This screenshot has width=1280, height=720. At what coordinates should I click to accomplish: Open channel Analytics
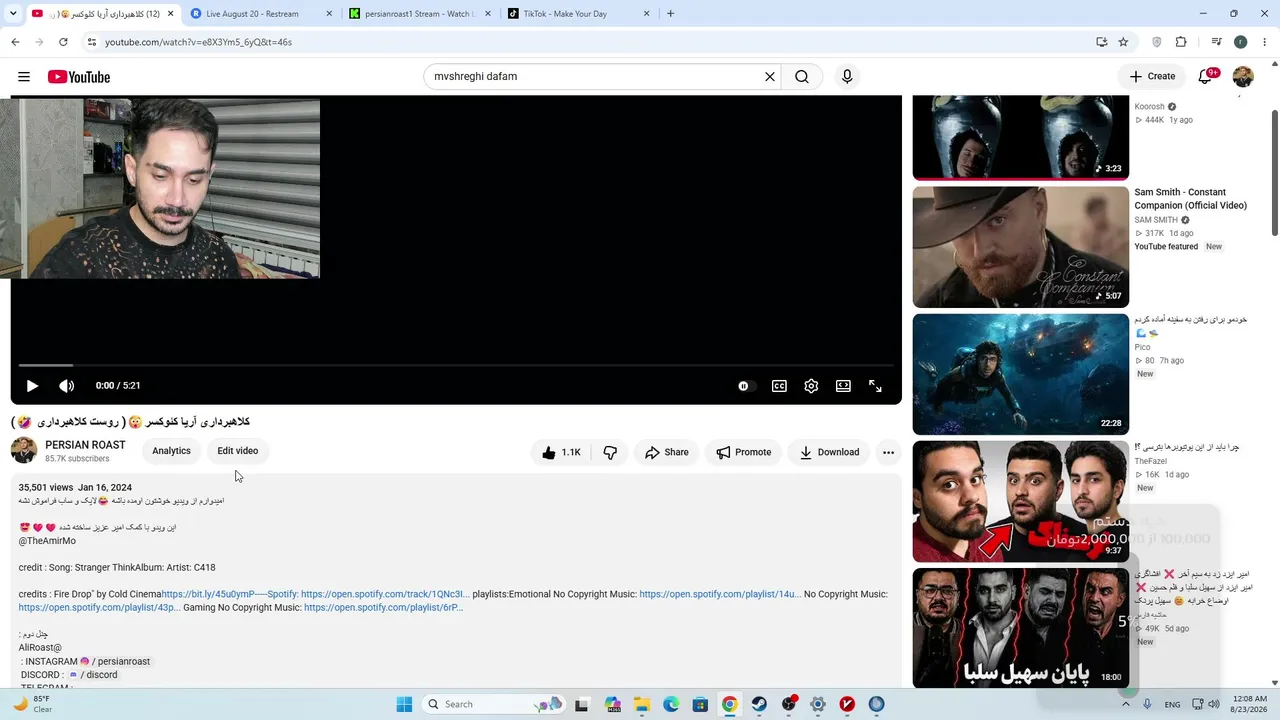point(171,451)
